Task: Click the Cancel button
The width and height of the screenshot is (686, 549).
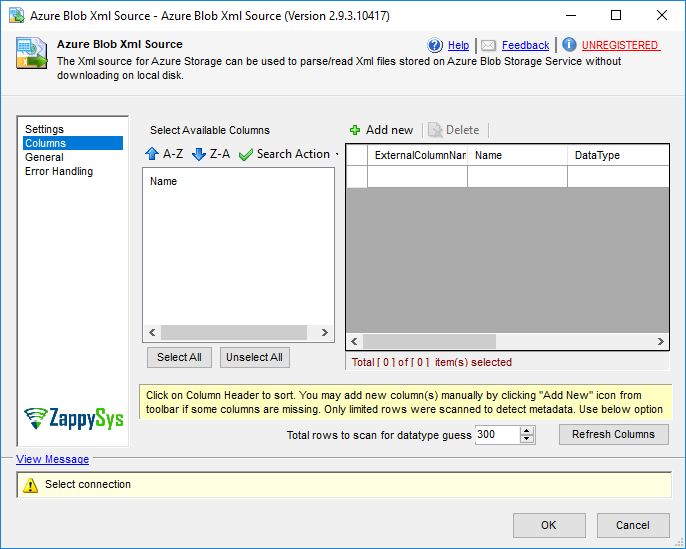Action: (x=633, y=525)
